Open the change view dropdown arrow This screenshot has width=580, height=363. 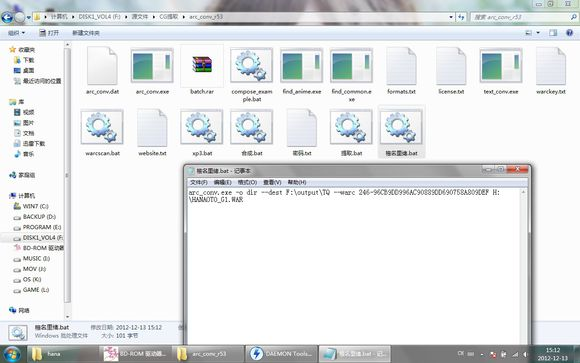point(538,33)
